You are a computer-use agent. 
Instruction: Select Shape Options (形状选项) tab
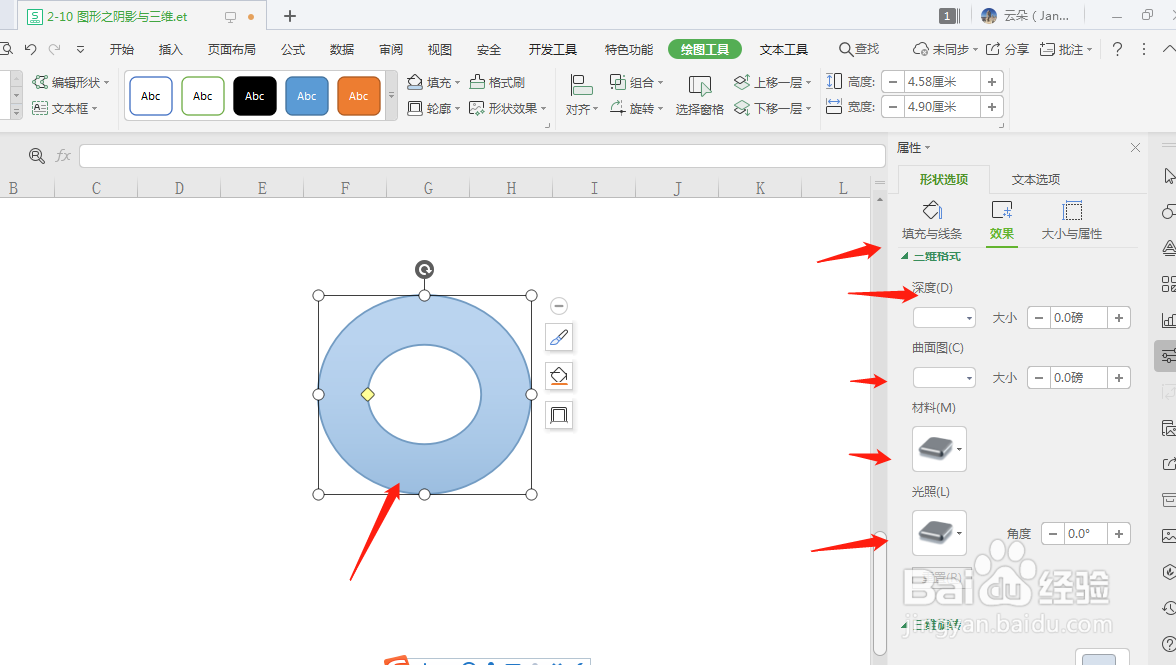tap(944, 179)
